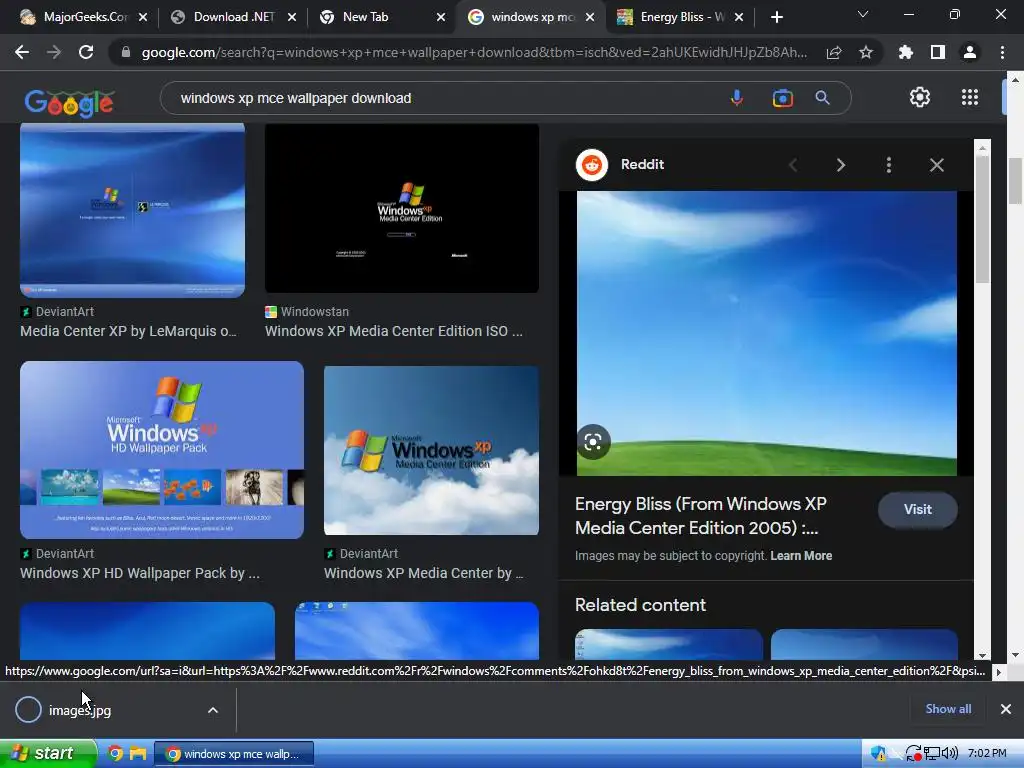Close the image preview panel

(x=936, y=165)
